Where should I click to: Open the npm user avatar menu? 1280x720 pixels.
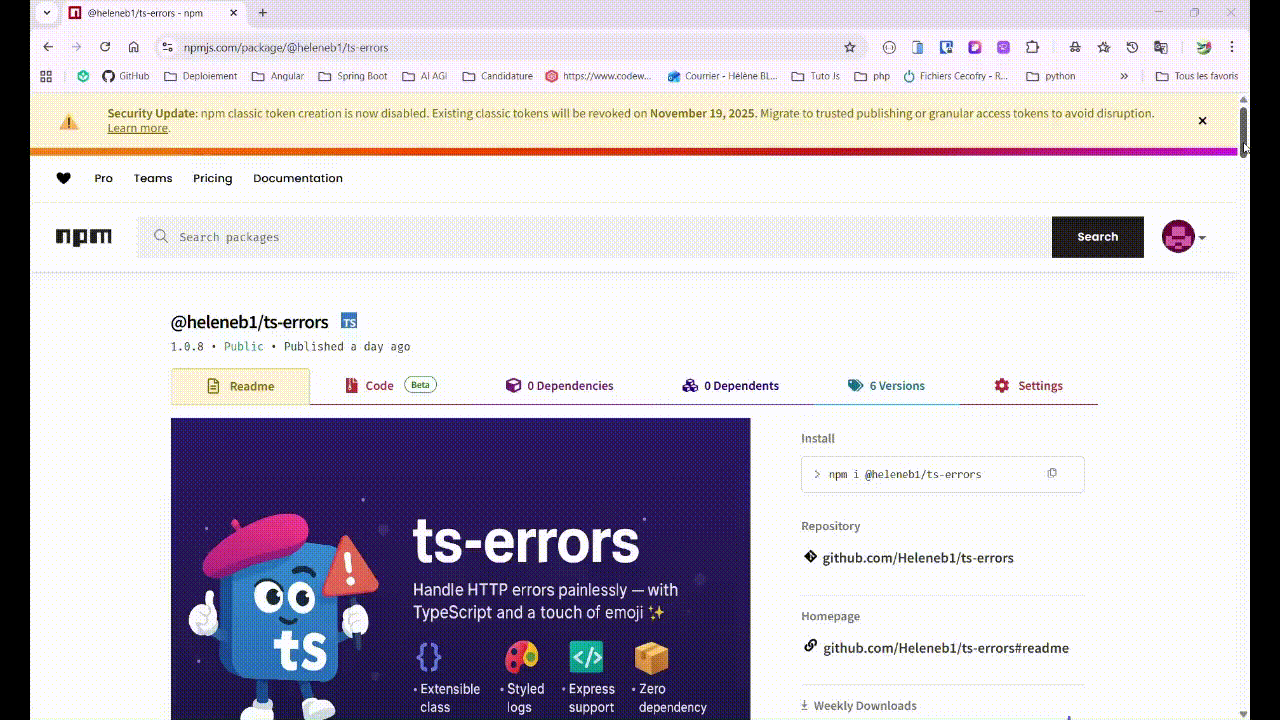coord(1183,237)
